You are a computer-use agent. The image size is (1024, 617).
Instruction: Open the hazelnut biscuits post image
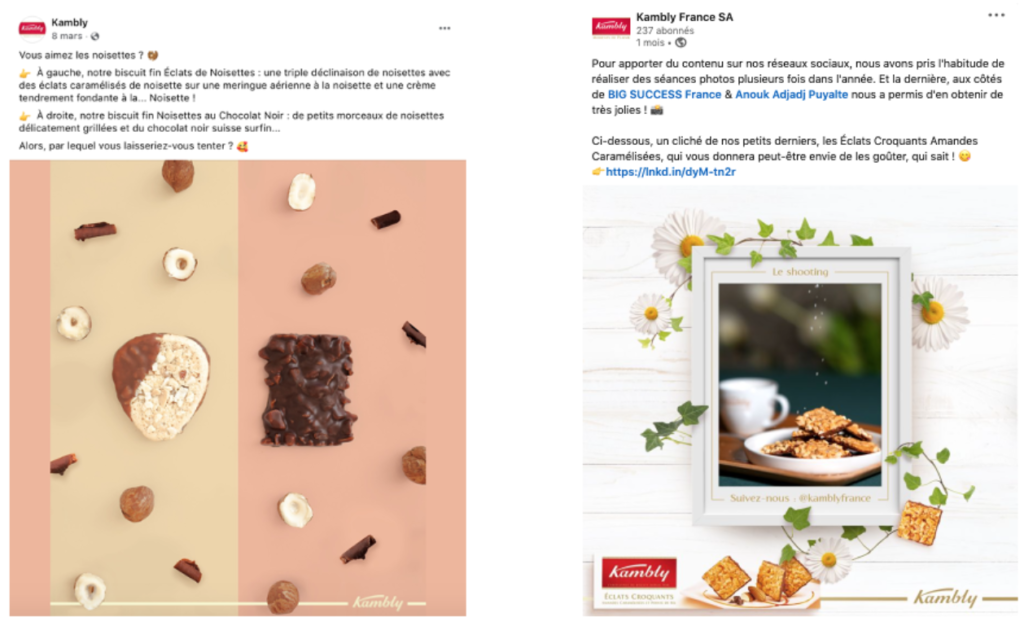point(238,388)
